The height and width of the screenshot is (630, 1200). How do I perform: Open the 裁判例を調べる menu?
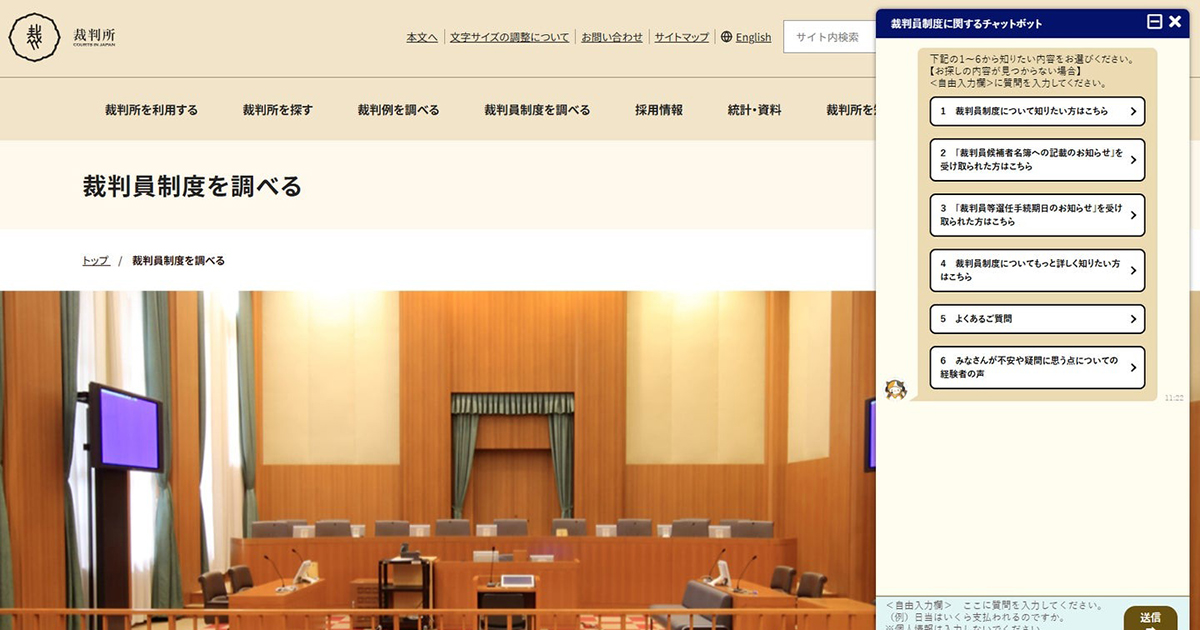click(398, 110)
